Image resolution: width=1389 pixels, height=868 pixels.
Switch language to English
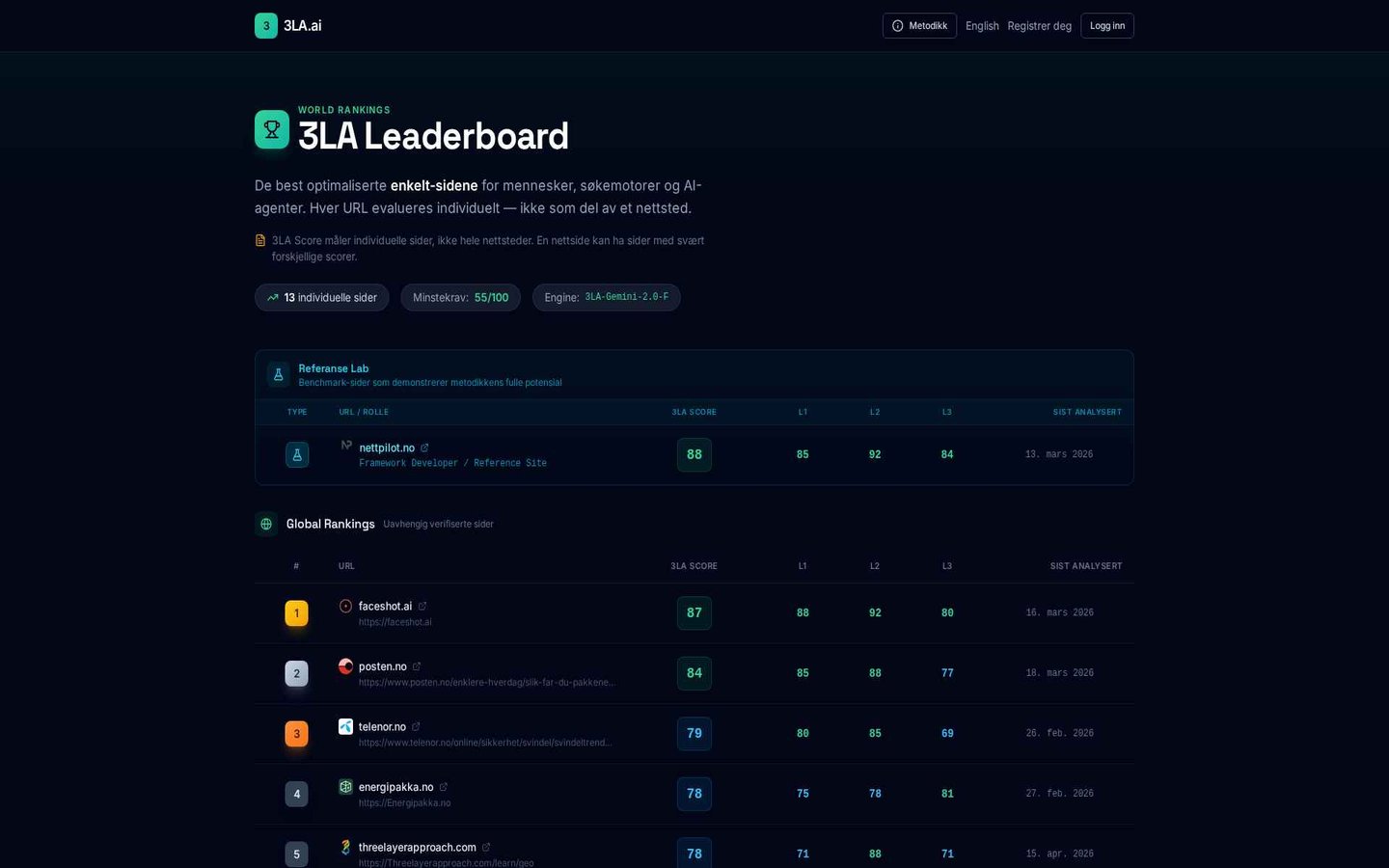point(982,26)
